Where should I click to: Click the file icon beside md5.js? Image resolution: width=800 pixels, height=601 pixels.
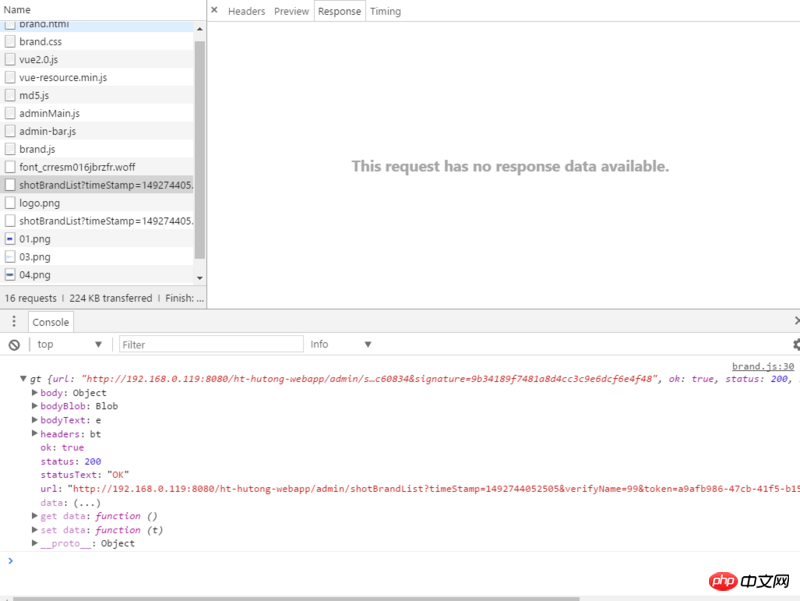coord(10,95)
